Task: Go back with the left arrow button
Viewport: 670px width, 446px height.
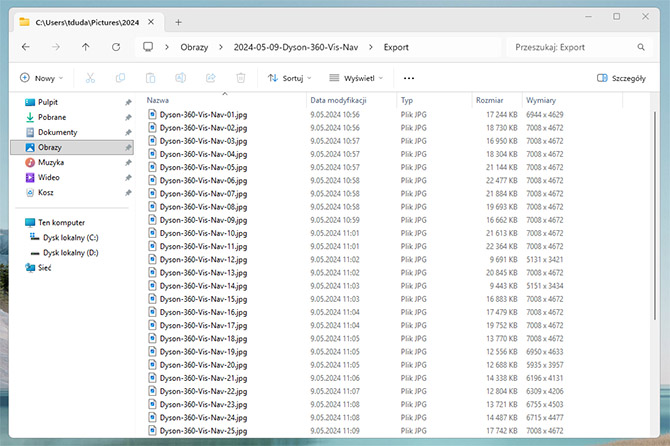Action: [x=26, y=47]
